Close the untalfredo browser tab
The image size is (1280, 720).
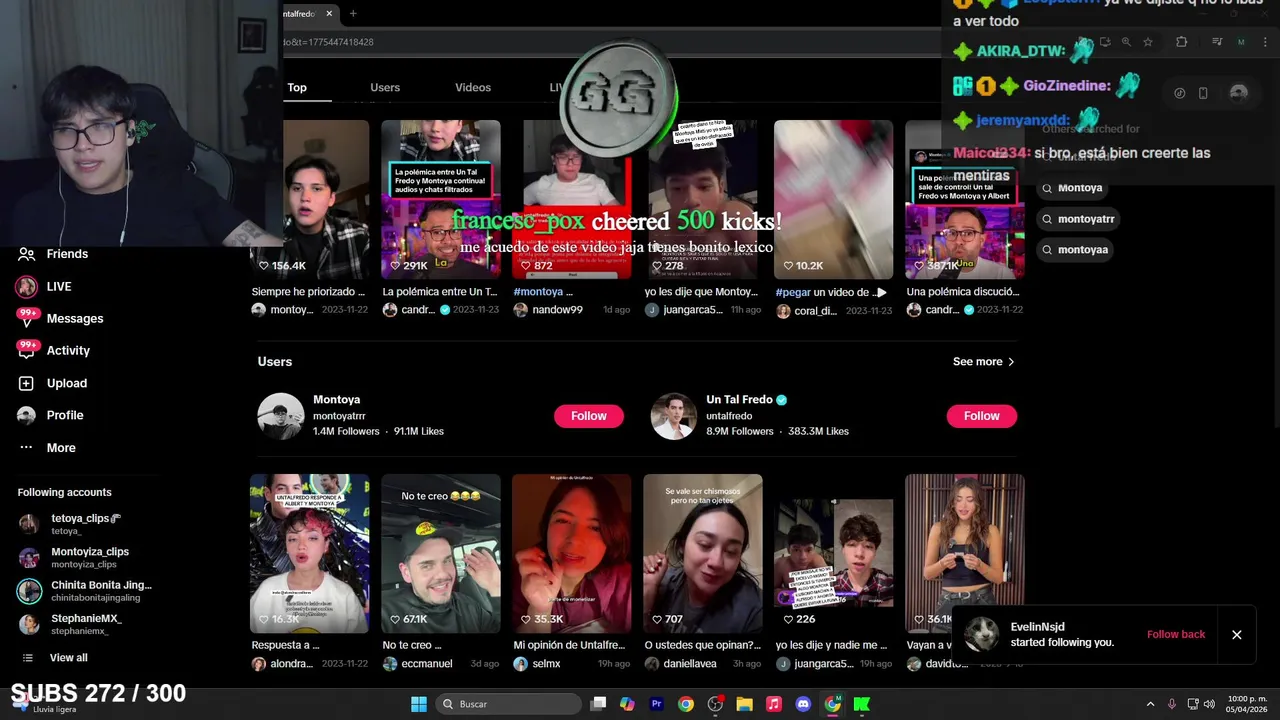pos(329,14)
